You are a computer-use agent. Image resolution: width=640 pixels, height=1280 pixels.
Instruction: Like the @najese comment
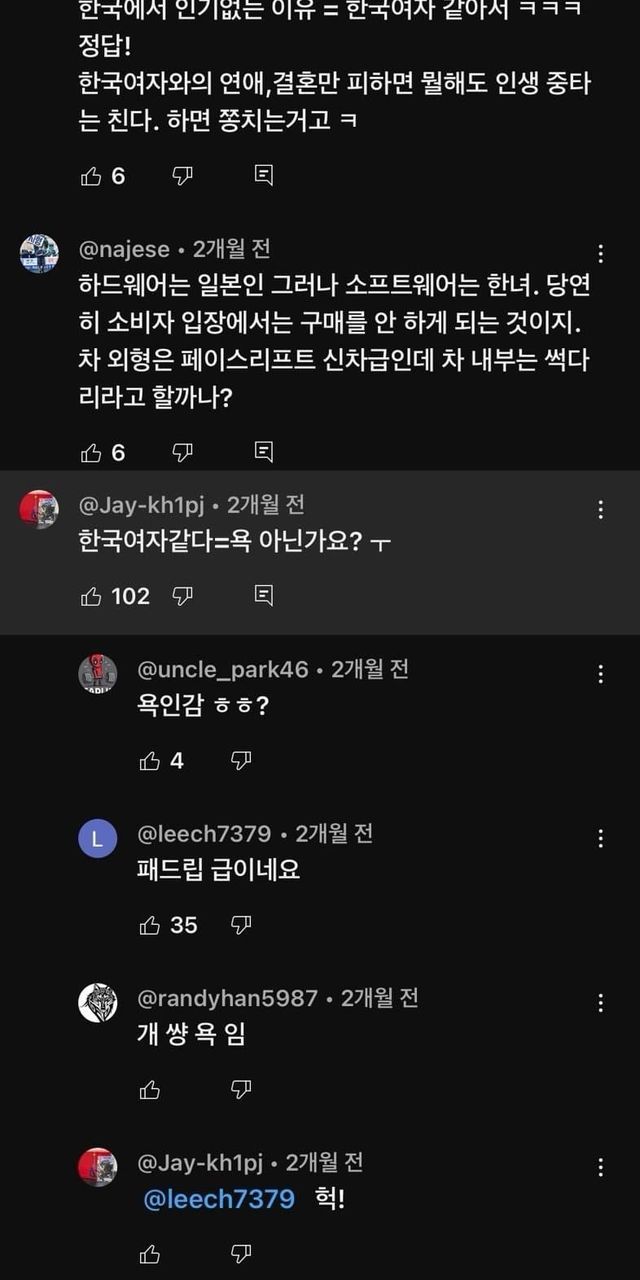click(x=91, y=453)
